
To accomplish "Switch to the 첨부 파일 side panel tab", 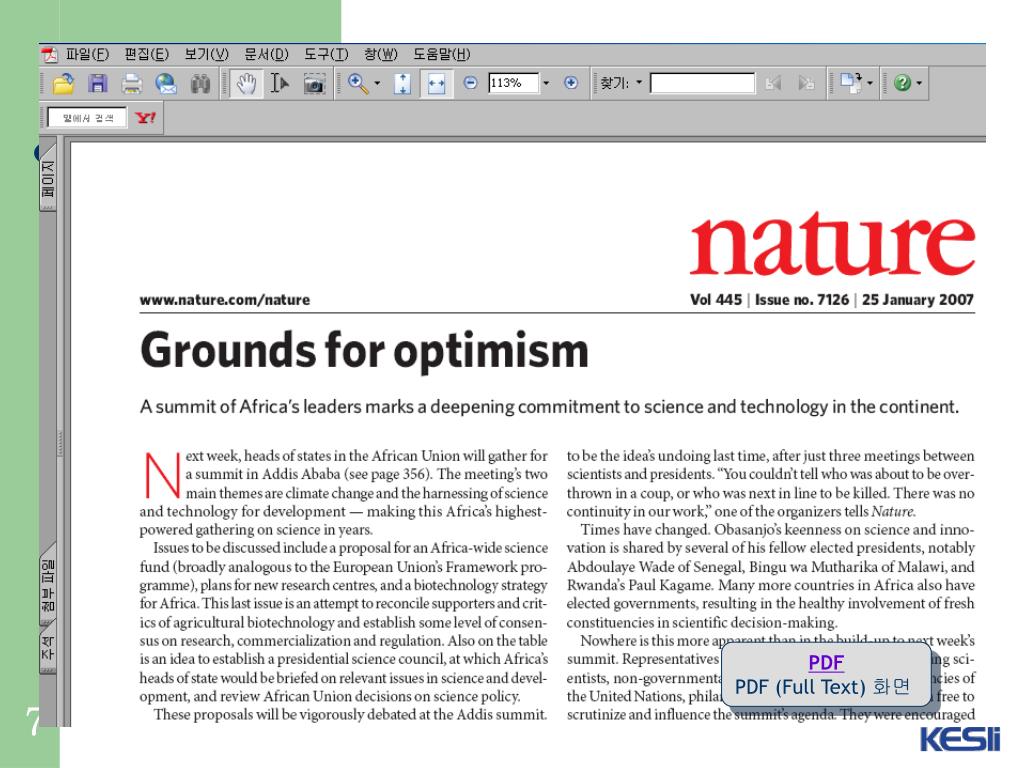I will tap(48, 584).
